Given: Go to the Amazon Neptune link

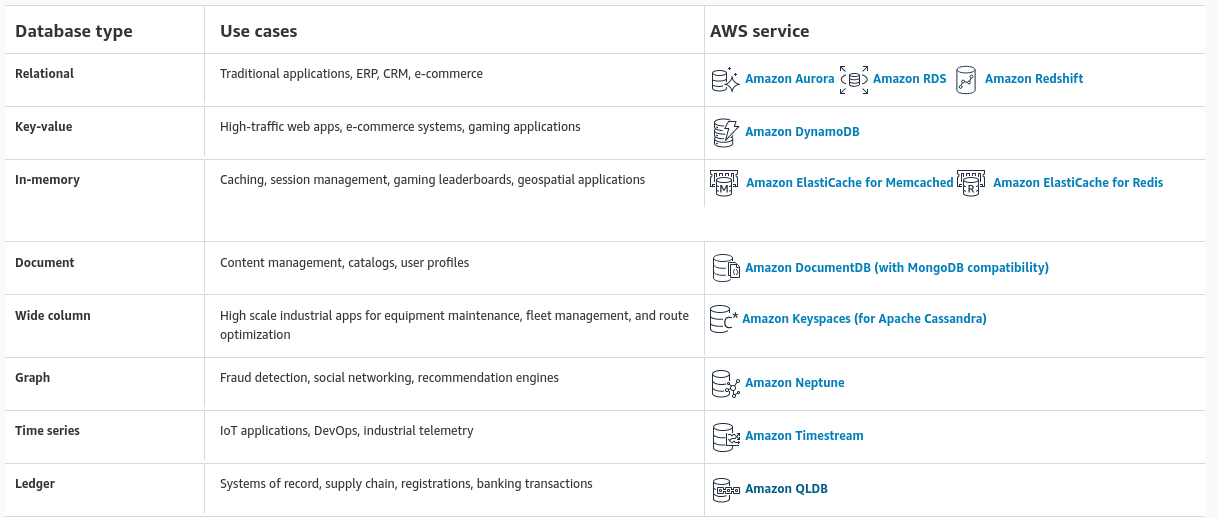Looking at the screenshot, I should coord(795,383).
